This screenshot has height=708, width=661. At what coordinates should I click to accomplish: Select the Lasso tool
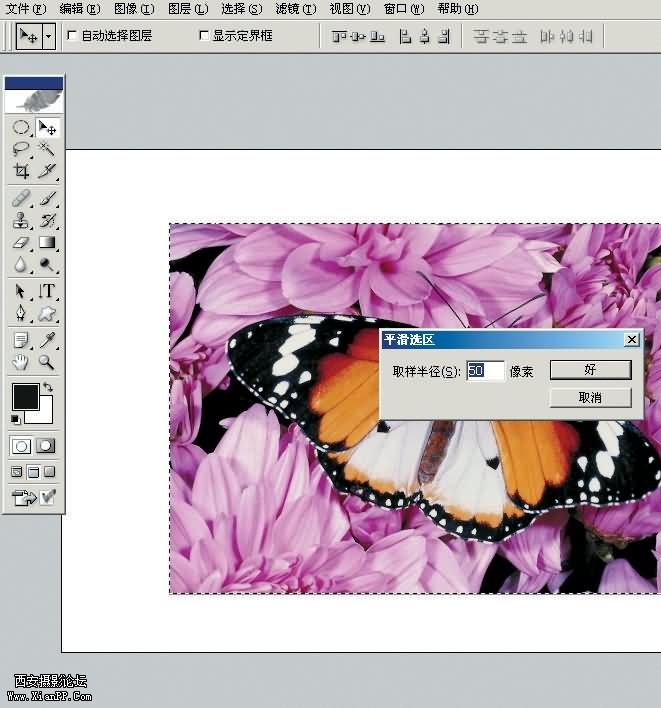[21, 149]
